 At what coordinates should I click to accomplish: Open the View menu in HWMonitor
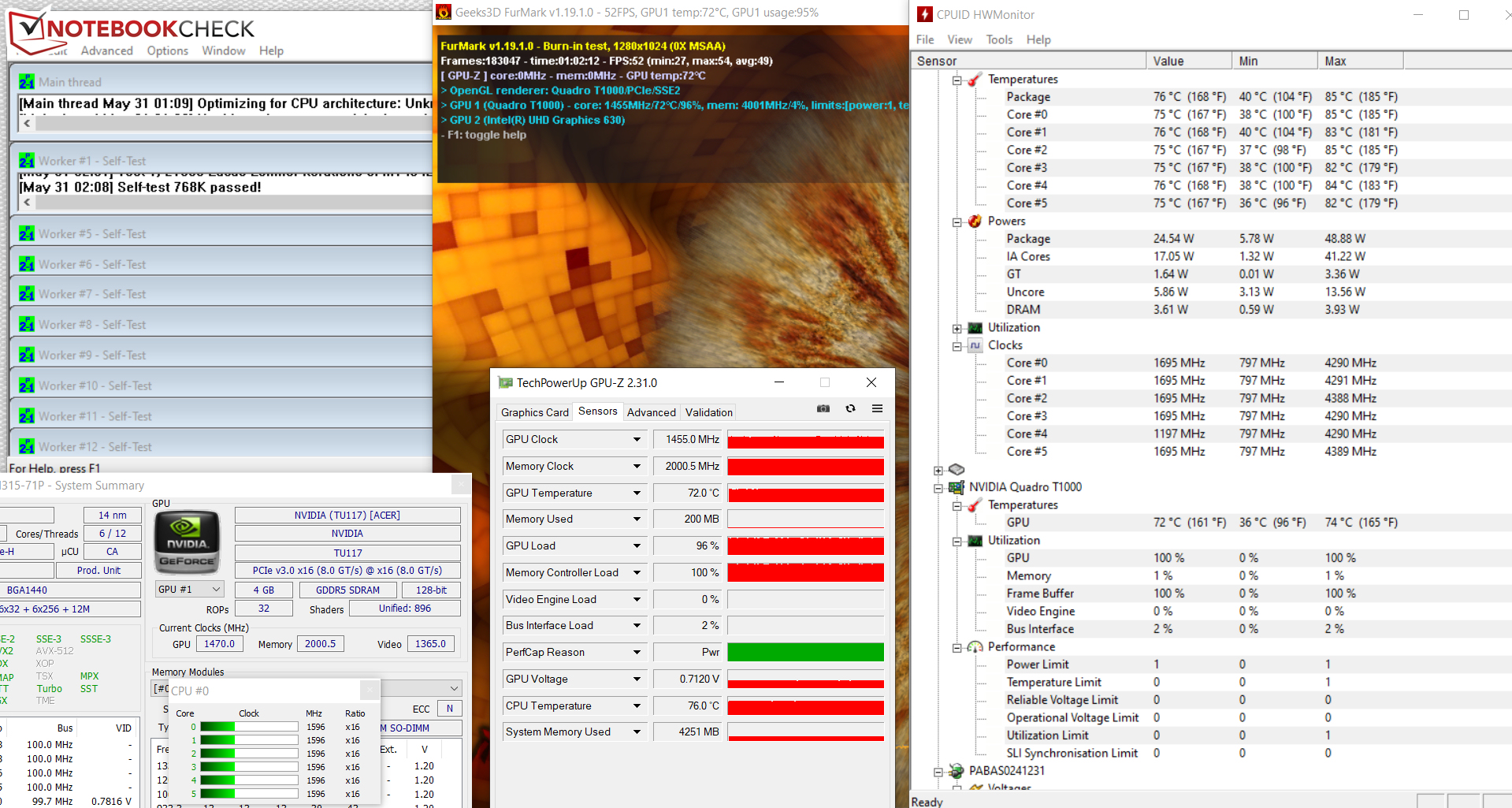tap(960, 39)
